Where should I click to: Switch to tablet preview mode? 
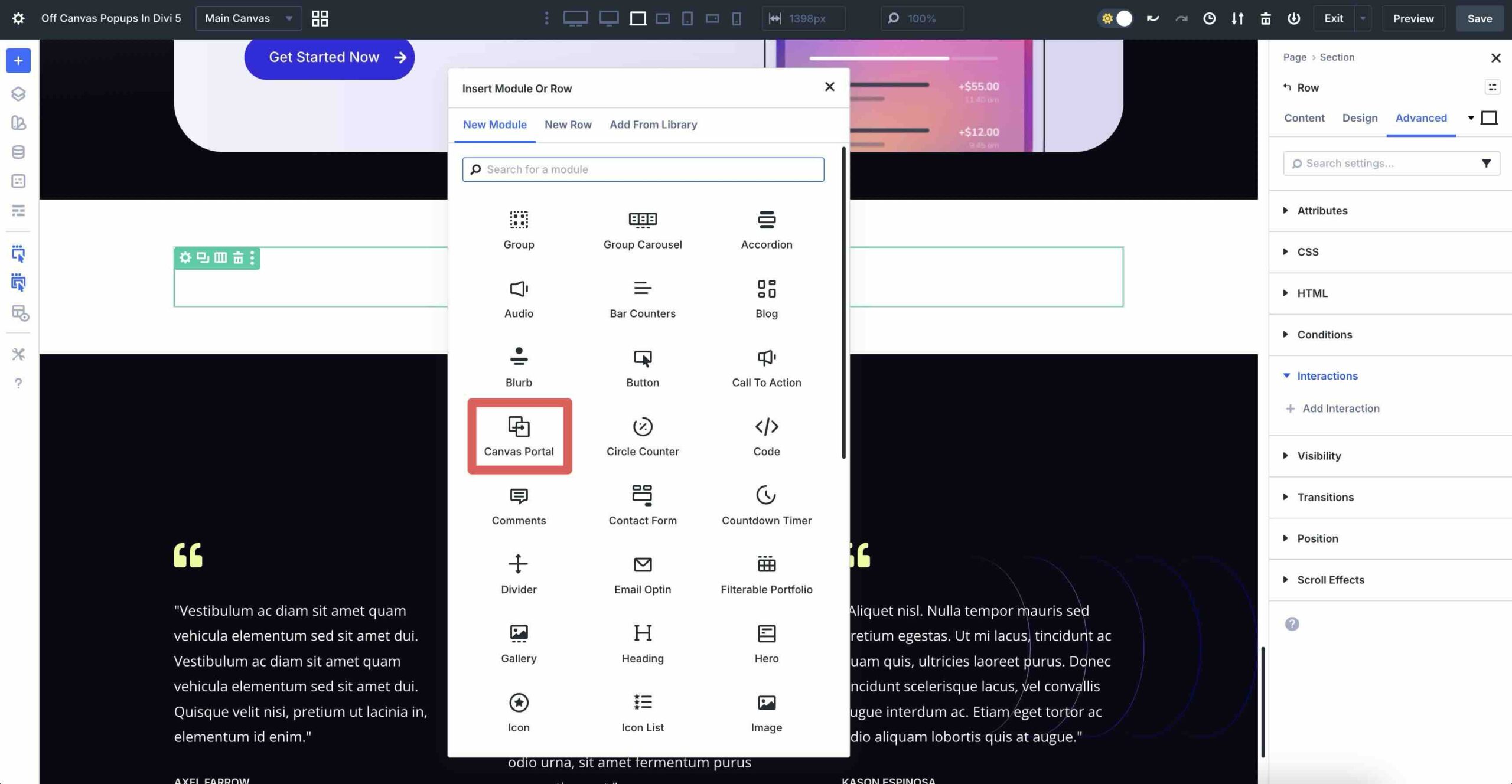(x=686, y=18)
